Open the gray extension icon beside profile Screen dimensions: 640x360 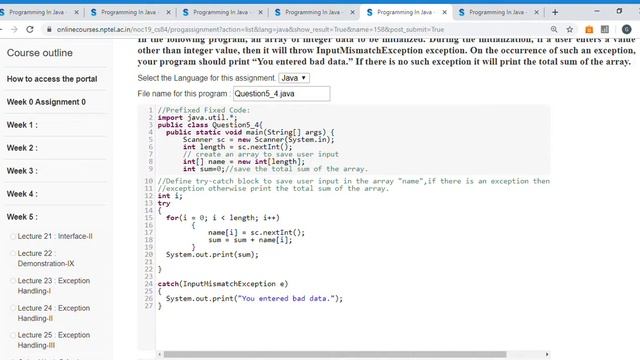[605, 29]
